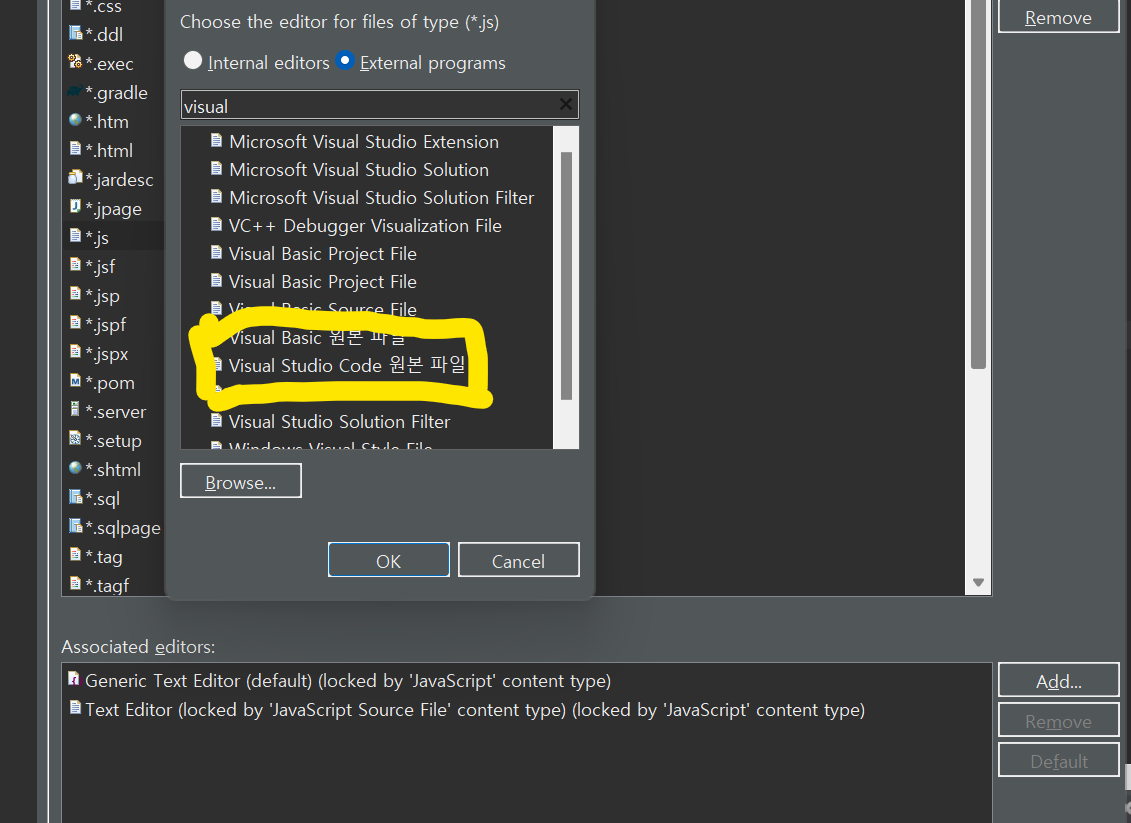Screen dimensions: 1131x823
Task: Click Add... button for associated editors
Action: coord(1058,681)
